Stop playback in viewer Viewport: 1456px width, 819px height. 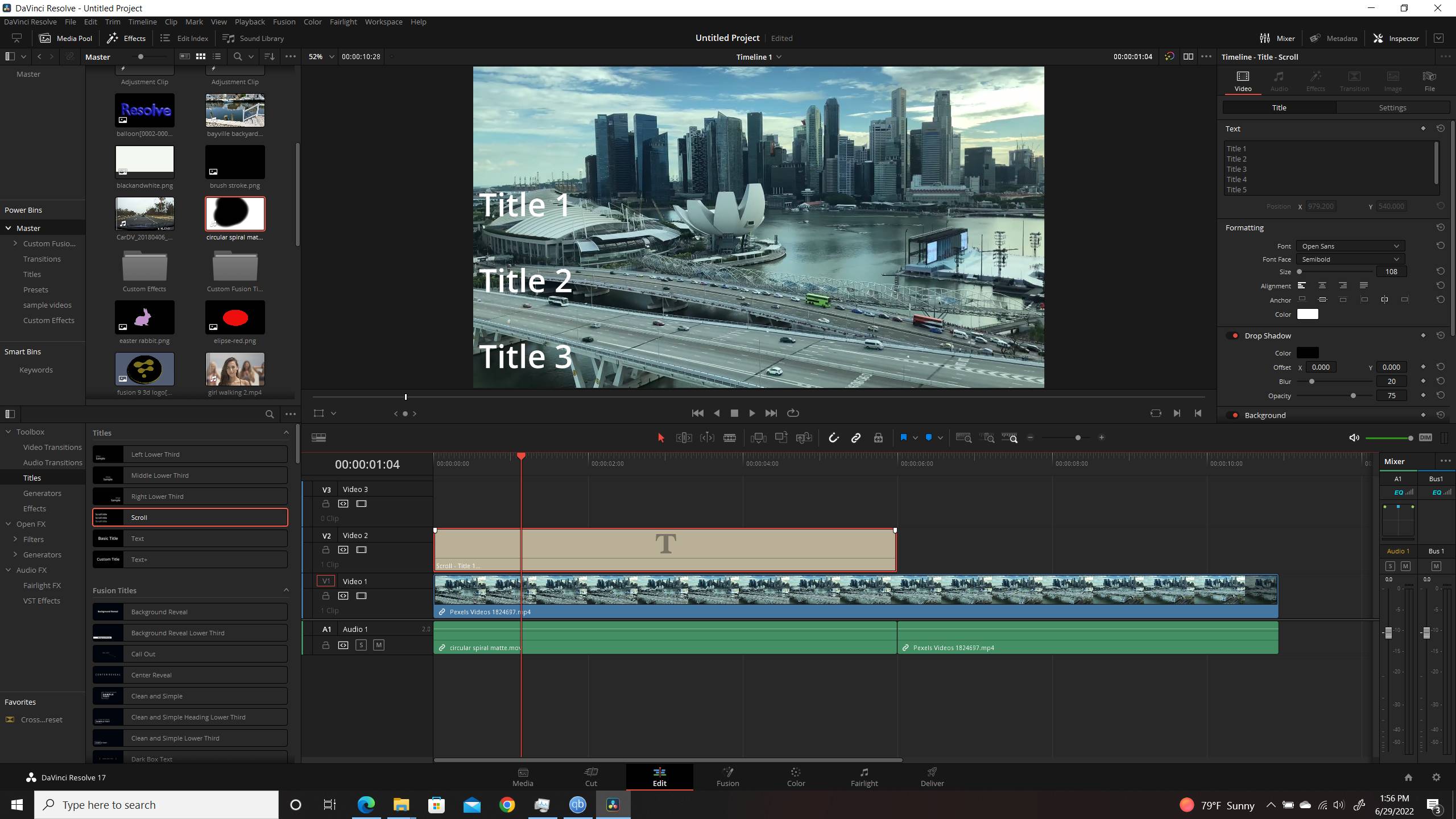734,413
